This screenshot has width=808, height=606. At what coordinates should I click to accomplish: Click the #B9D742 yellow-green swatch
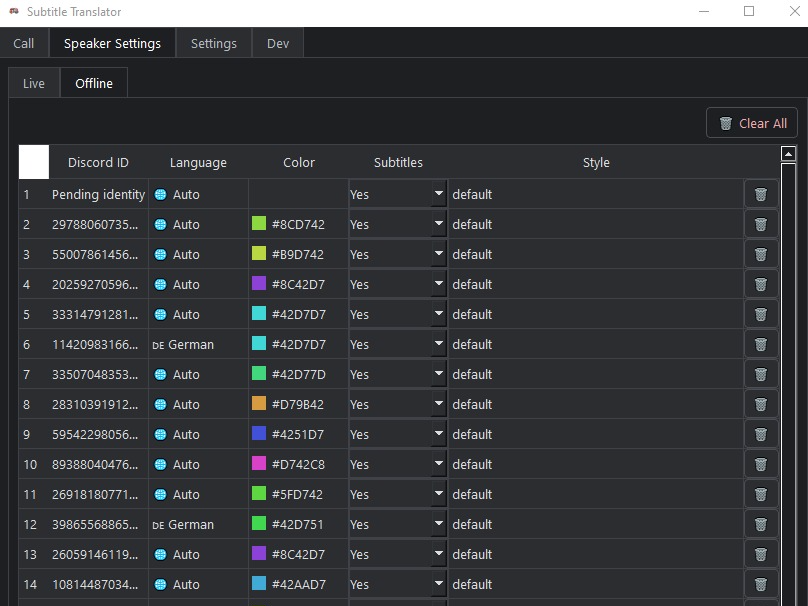pos(259,253)
